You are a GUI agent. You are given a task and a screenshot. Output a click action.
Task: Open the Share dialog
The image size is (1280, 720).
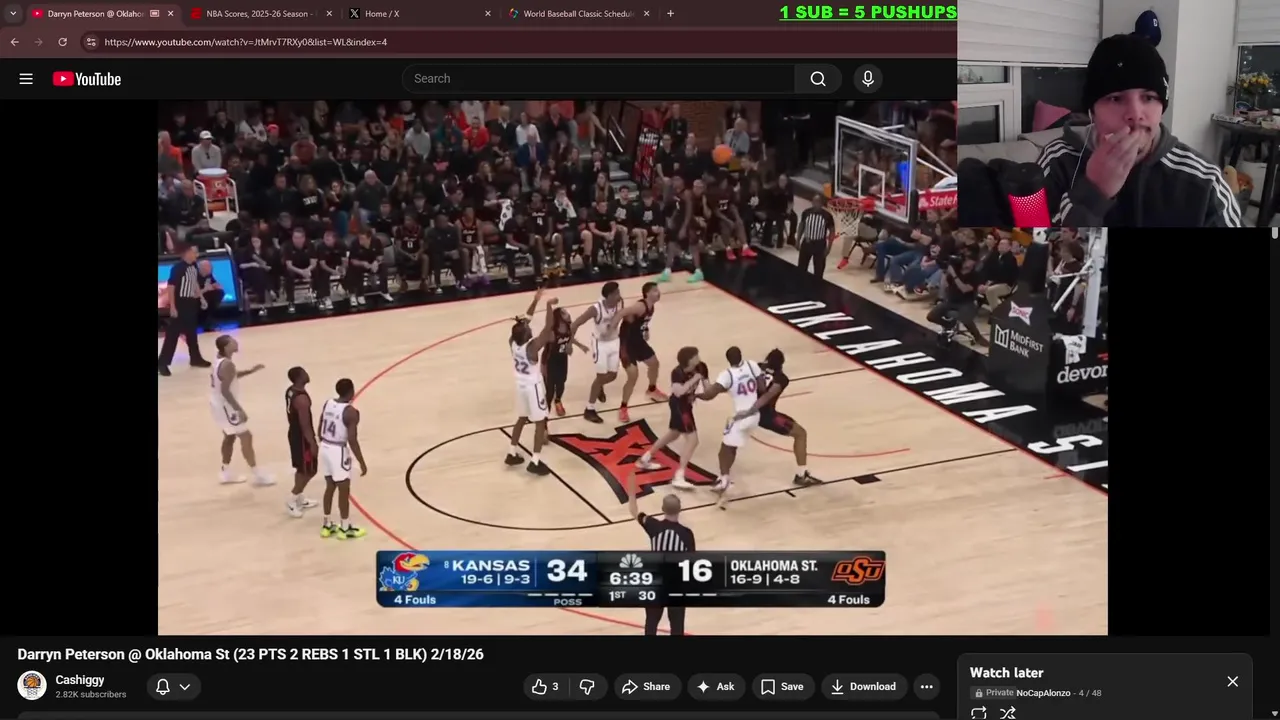tap(645, 686)
